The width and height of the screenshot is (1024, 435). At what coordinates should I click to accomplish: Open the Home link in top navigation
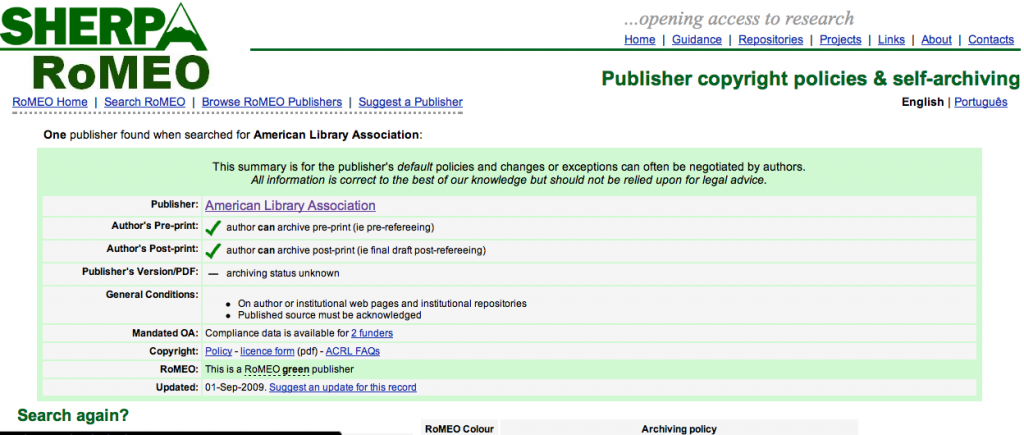(640, 40)
